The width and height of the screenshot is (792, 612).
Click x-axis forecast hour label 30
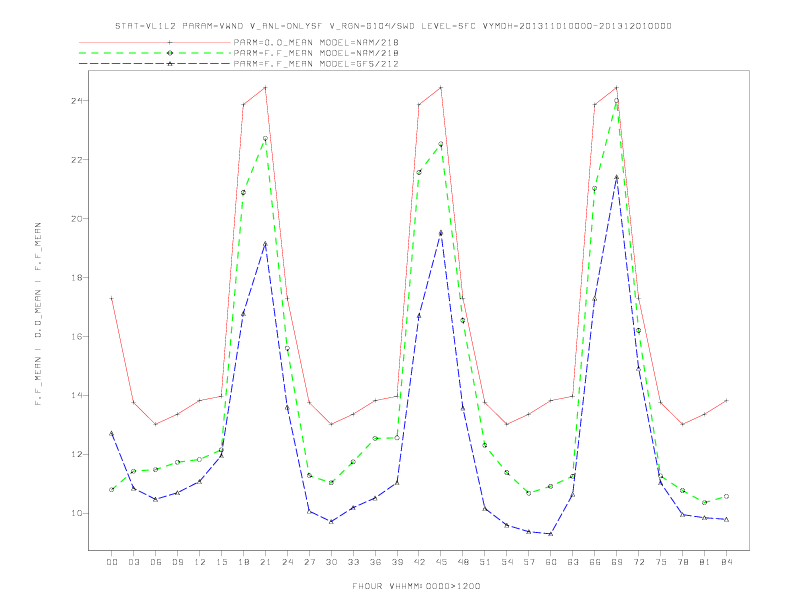click(x=331, y=562)
